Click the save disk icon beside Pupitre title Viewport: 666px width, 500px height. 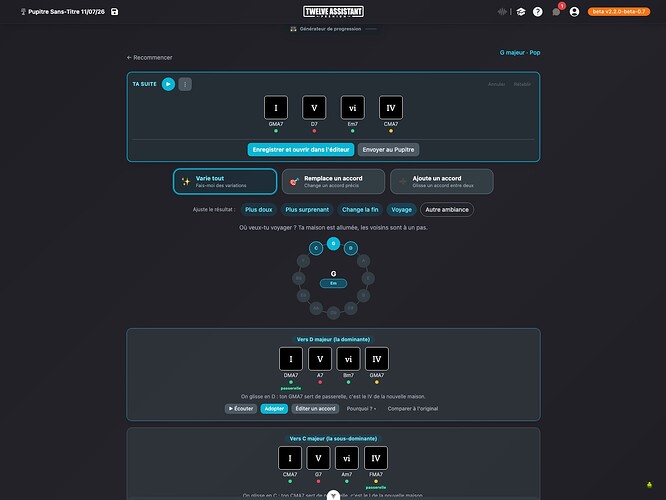(114, 12)
